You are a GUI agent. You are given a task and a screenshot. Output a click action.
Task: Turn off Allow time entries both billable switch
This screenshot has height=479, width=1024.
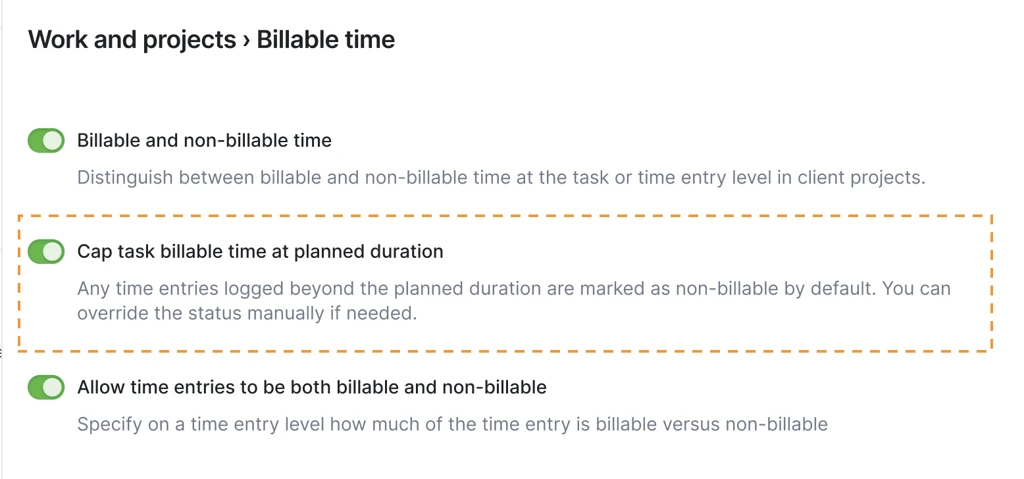pyautogui.click(x=46, y=387)
